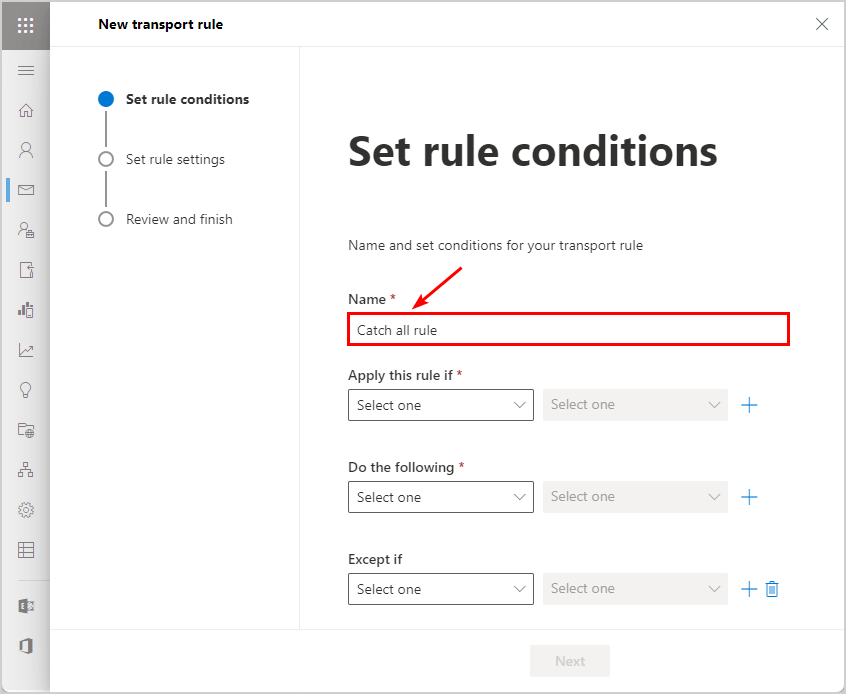
Task: Add another Do the following action
Action: click(x=749, y=497)
